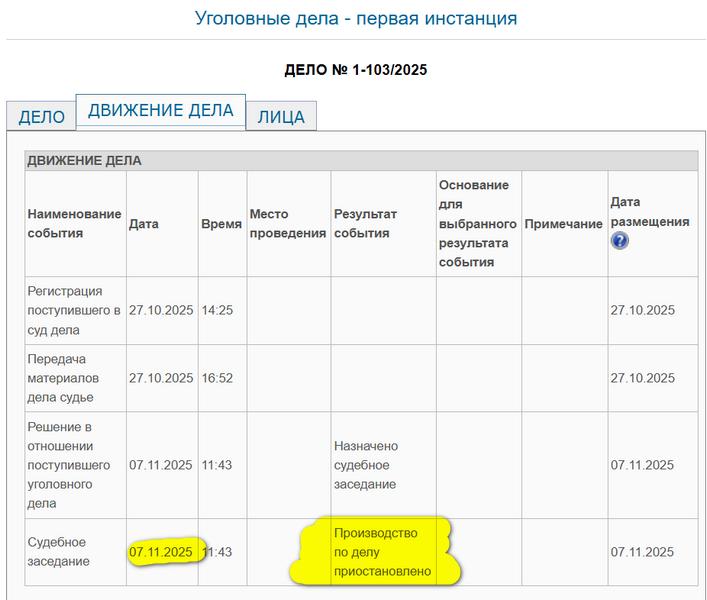Click the 14:25 time in the registration row
Viewport: 707px width, 600px height.
coord(217,310)
